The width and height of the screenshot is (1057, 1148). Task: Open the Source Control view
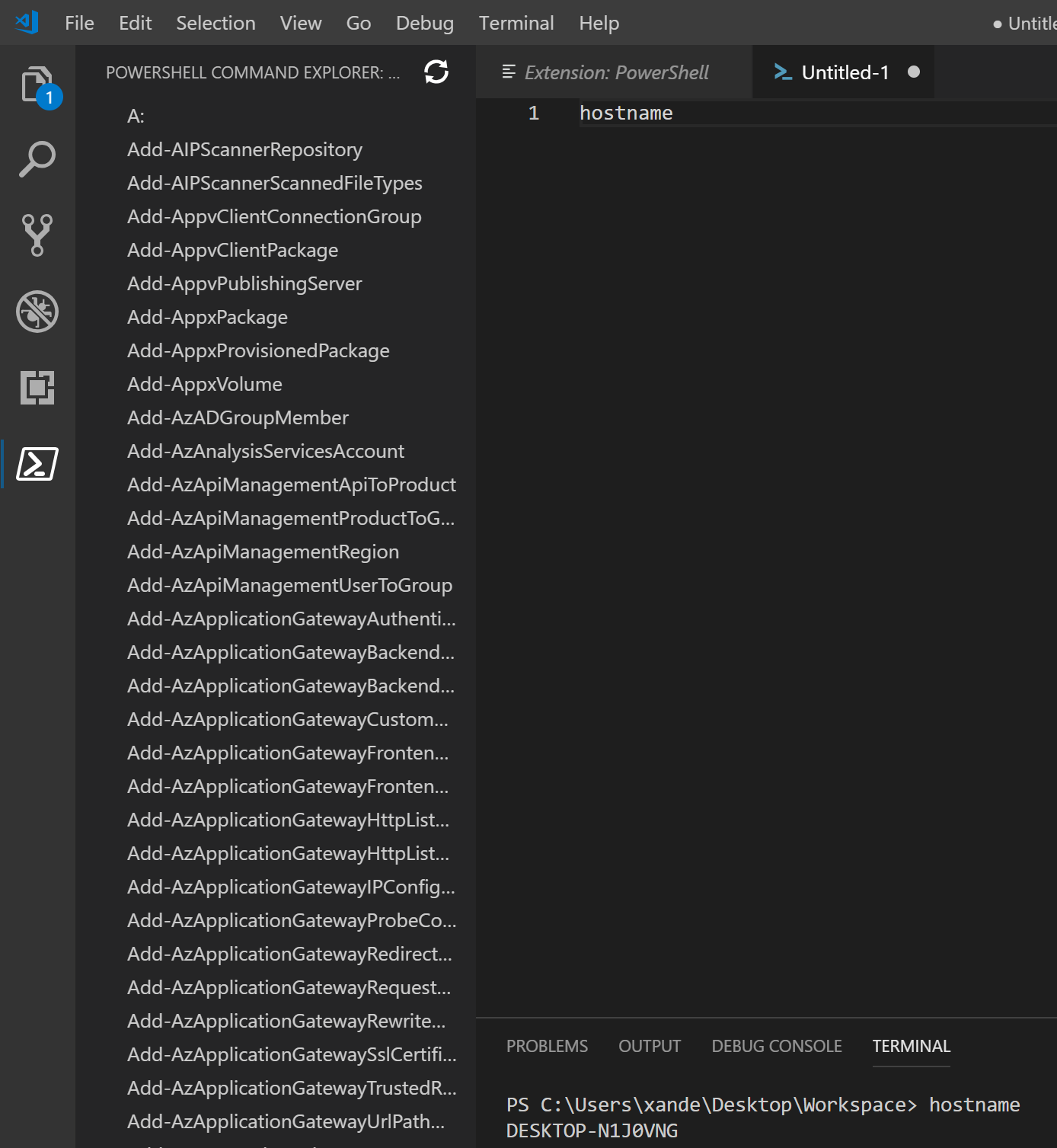[37, 235]
